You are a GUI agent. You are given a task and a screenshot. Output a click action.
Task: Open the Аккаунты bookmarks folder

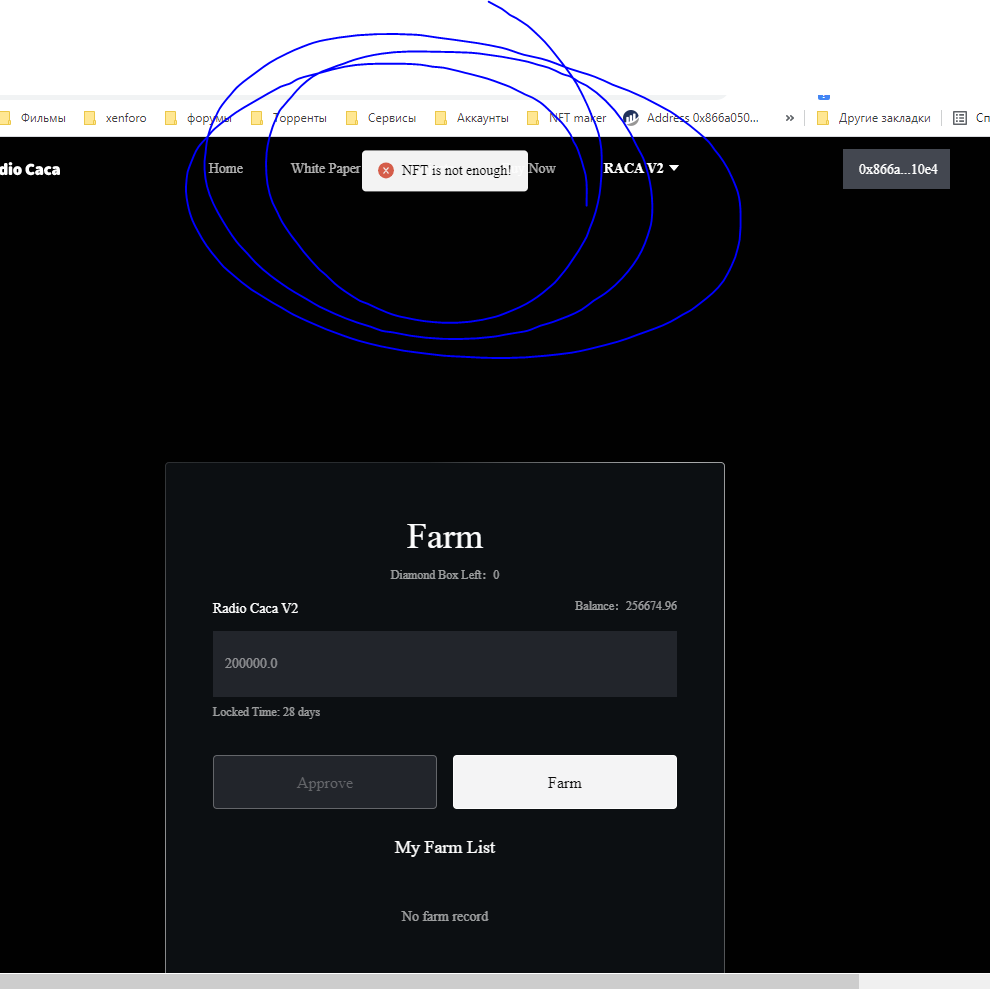tap(472, 118)
